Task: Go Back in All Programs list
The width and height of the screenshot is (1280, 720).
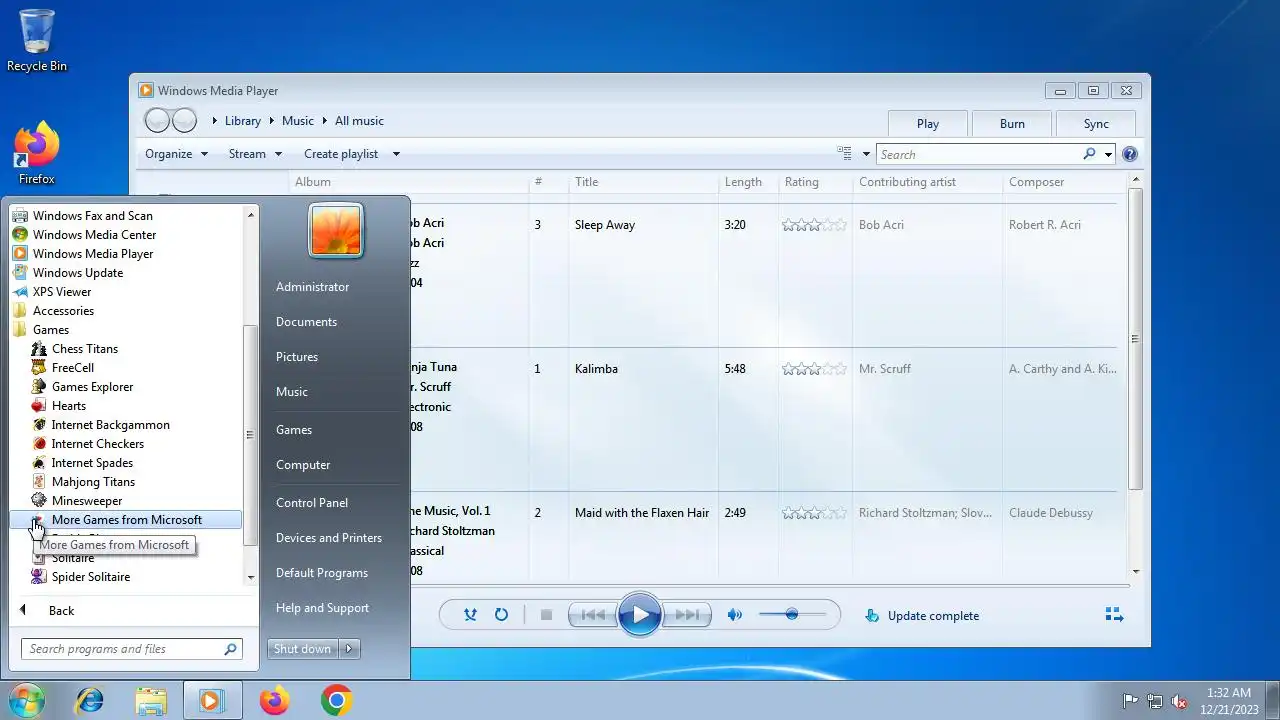Action: (62, 611)
